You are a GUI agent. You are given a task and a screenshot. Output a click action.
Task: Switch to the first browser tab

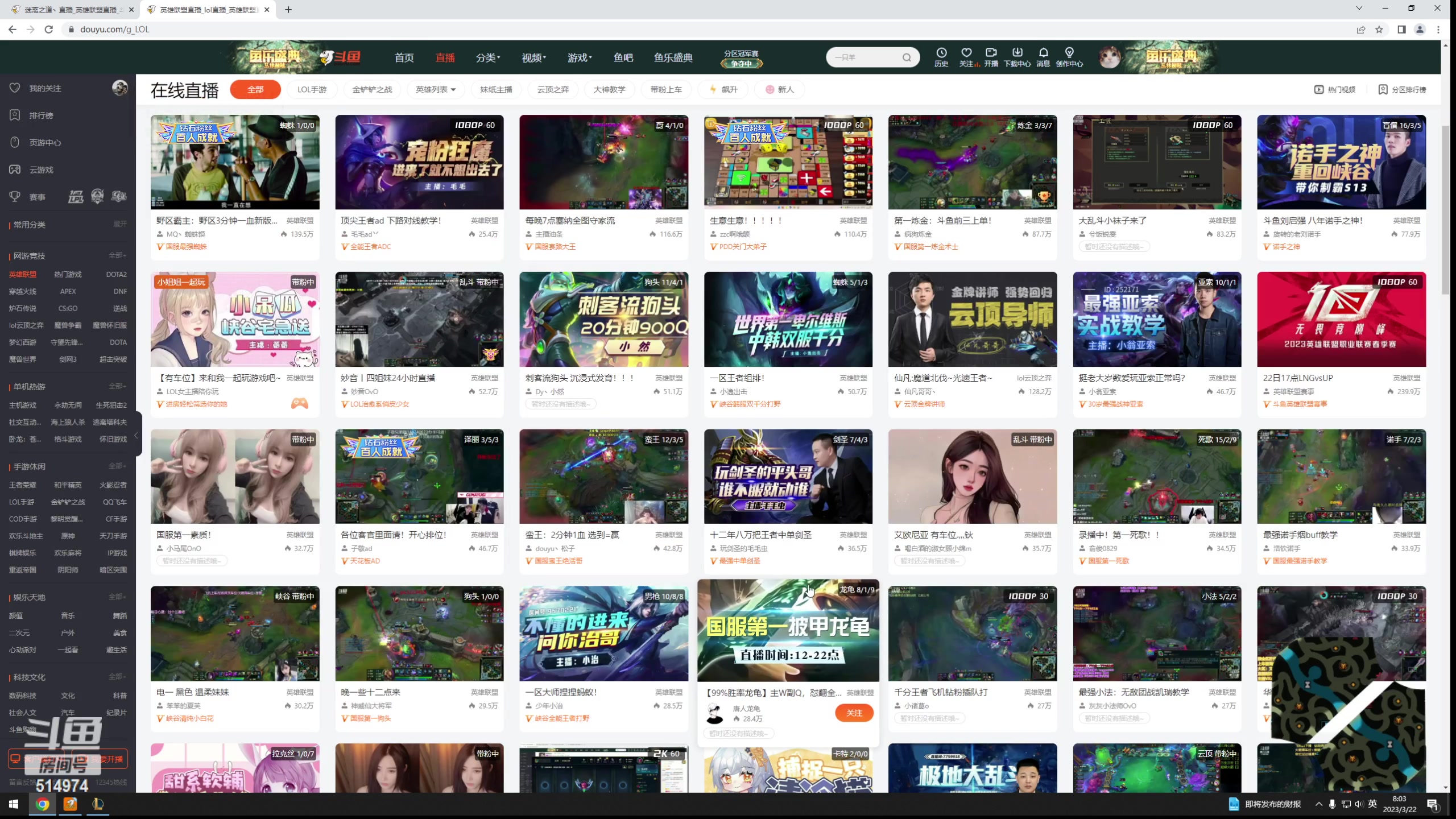(71, 10)
